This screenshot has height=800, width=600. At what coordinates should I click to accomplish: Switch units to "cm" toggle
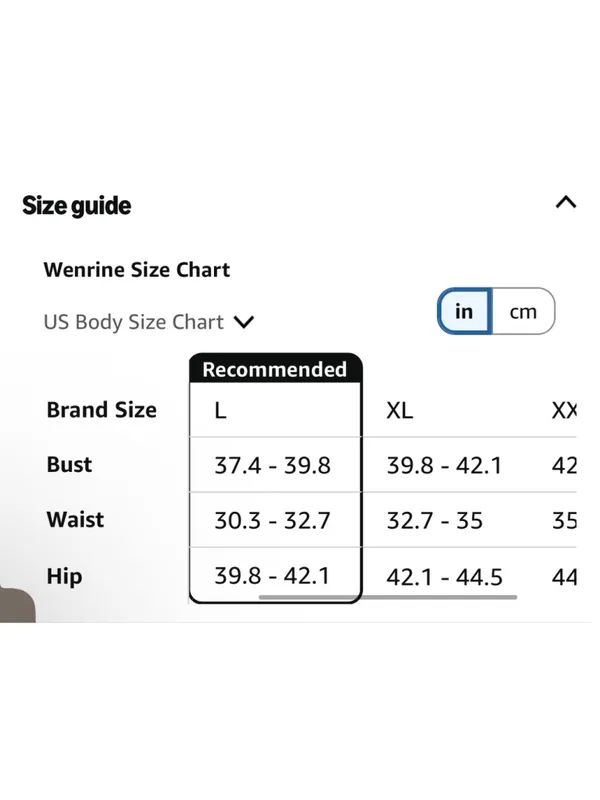tap(523, 311)
